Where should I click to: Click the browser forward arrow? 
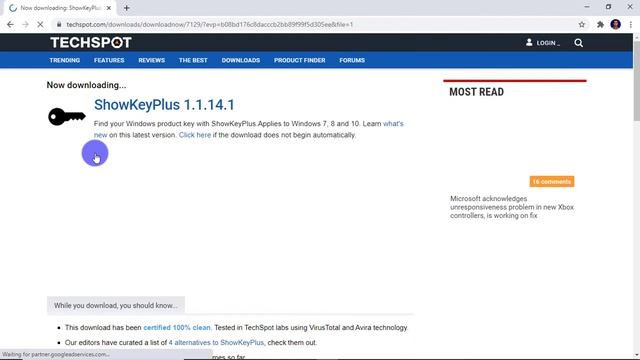[x=25, y=24]
